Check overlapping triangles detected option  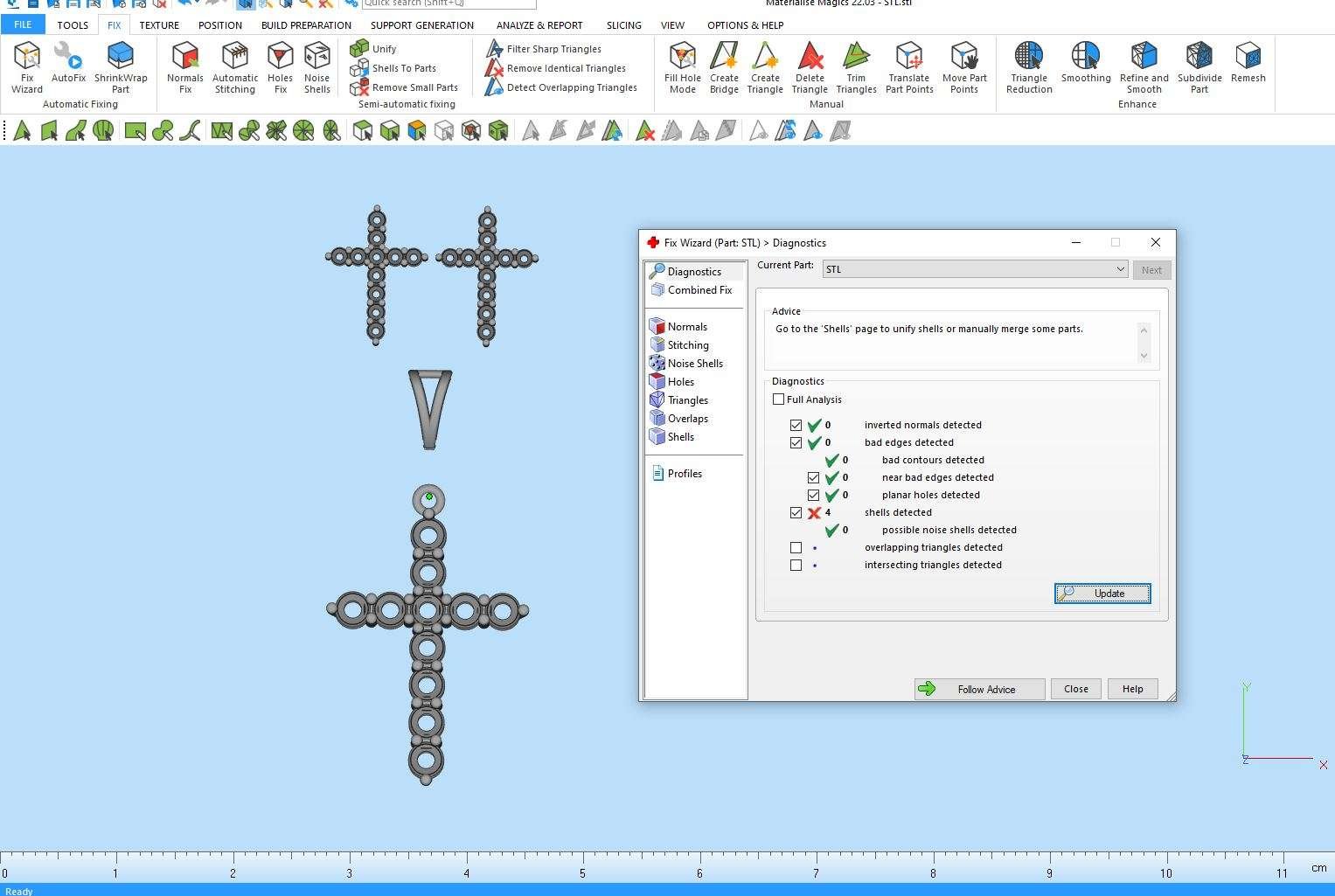pyautogui.click(x=796, y=548)
